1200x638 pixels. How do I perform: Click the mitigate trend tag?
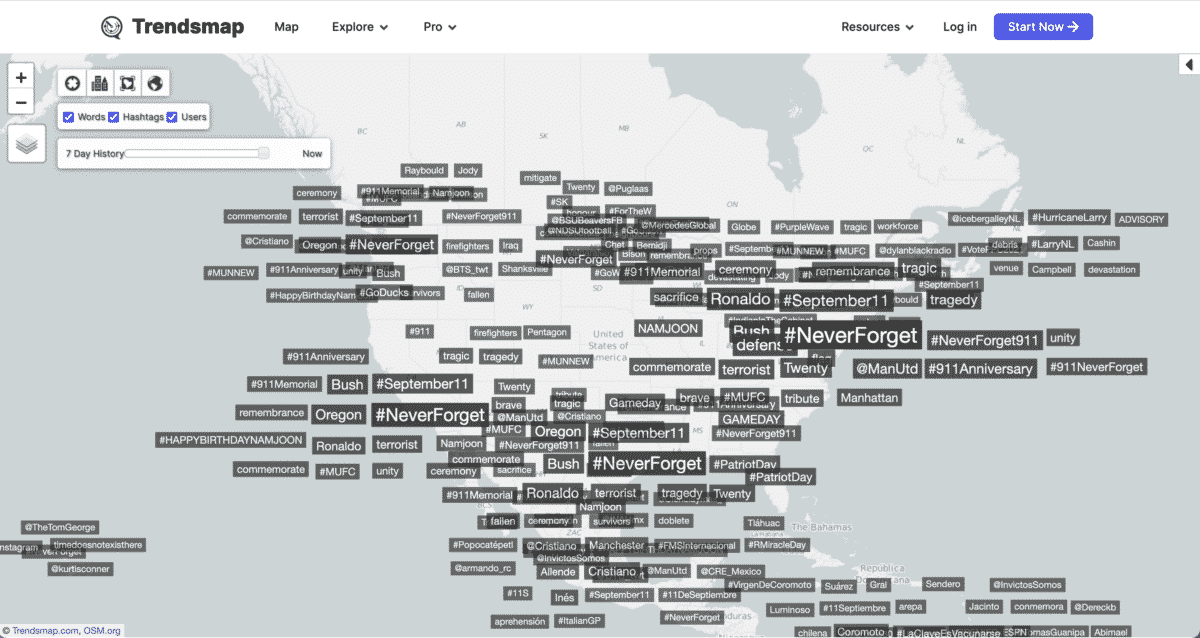coord(540,178)
